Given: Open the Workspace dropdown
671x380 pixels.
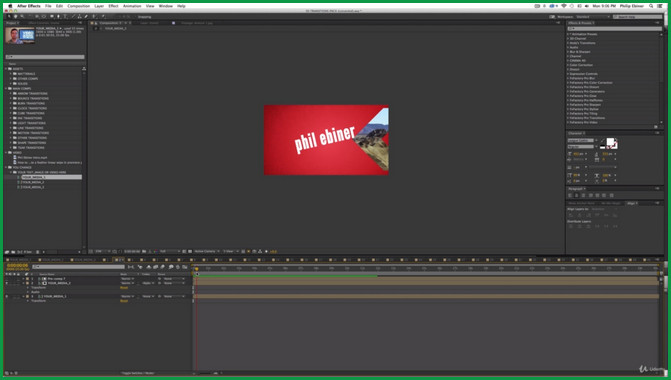Looking at the screenshot, I should (592, 17).
